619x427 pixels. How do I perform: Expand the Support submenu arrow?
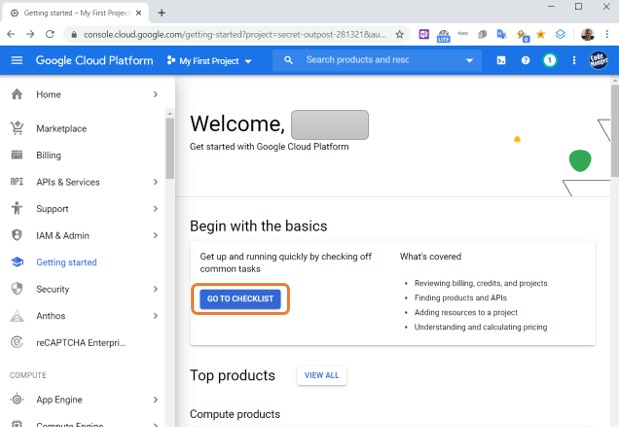[156, 208]
